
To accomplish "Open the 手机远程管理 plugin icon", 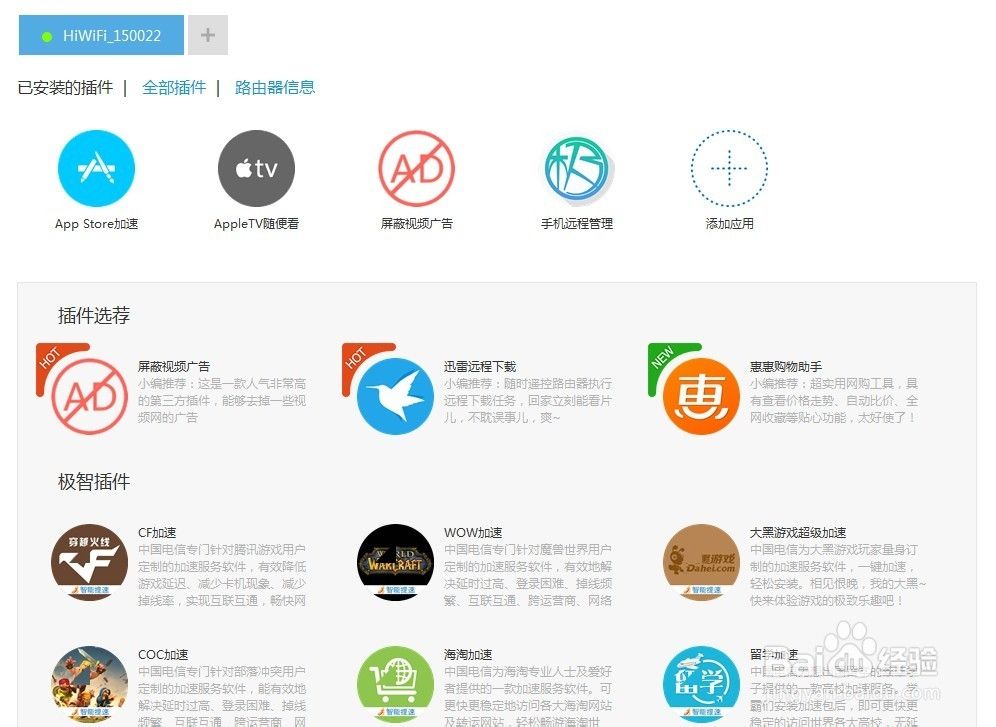I will tap(577, 168).
